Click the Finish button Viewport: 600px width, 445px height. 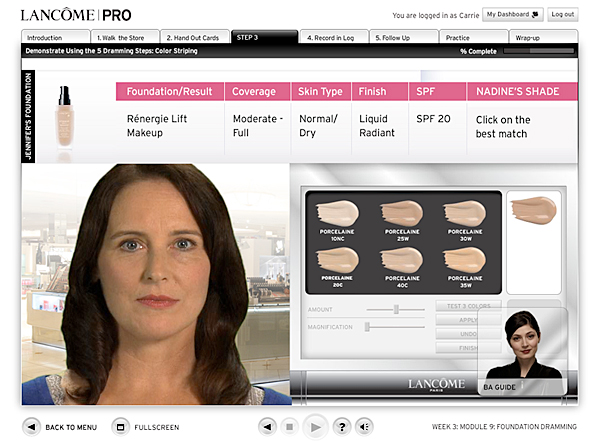(x=468, y=348)
